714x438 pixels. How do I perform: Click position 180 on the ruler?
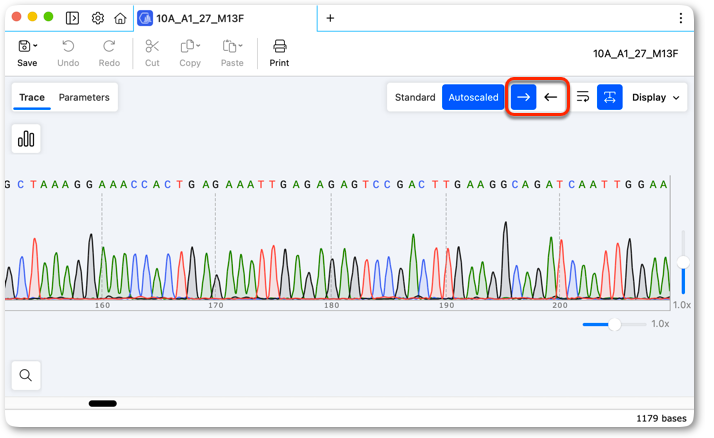pos(332,306)
